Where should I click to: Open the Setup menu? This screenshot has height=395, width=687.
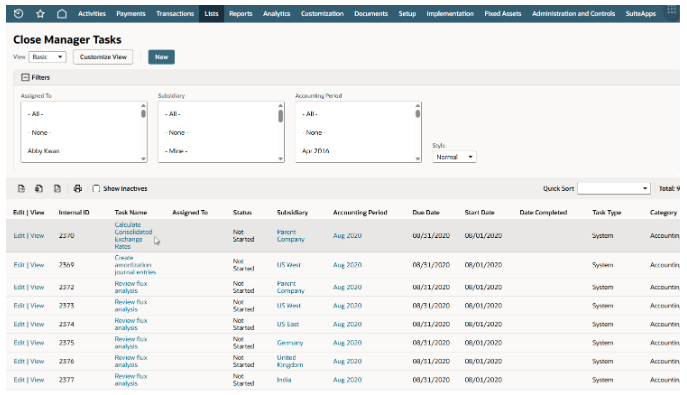407,14
